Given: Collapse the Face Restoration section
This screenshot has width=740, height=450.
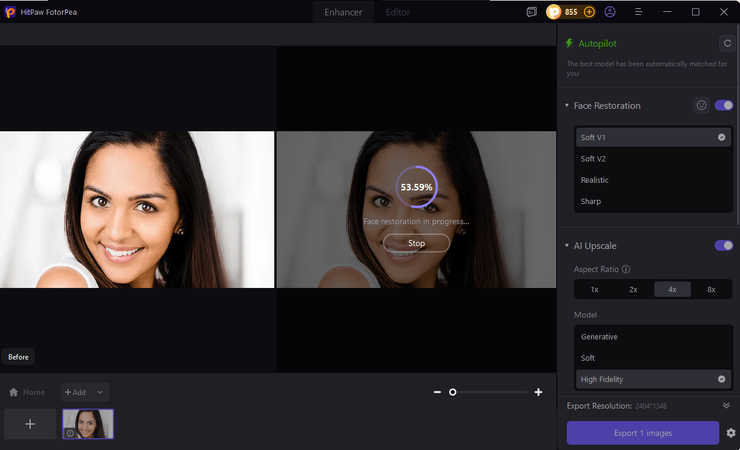Looking at the screenshot, I should (566, 106).
